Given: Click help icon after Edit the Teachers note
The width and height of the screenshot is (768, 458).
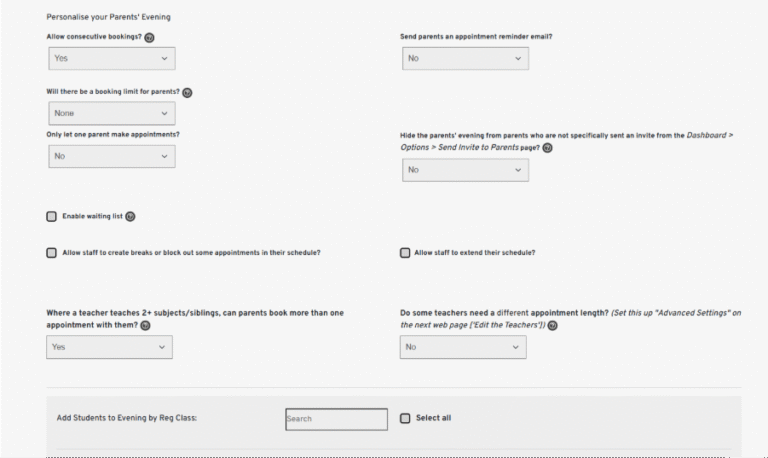Looking at the screenshot, I should (552, 326).
